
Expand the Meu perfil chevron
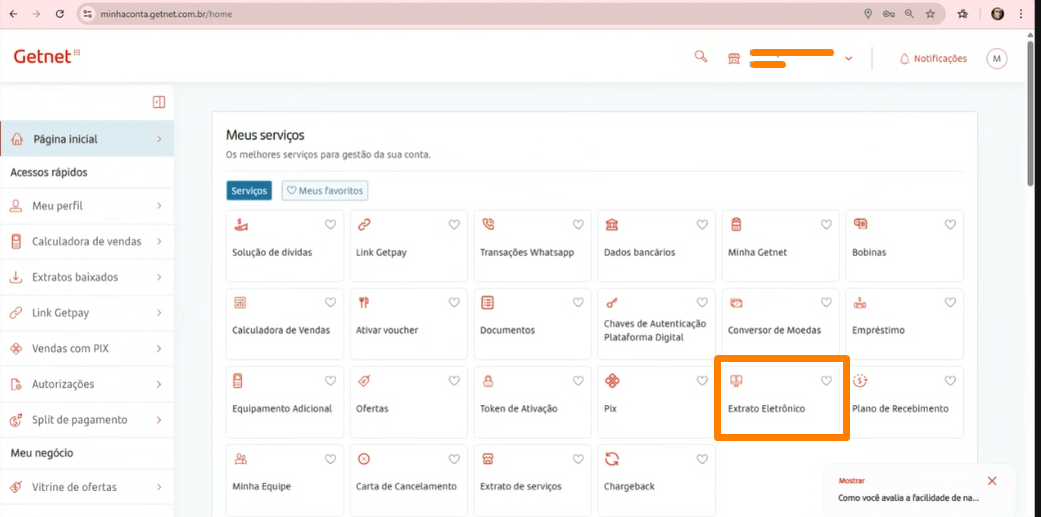click(x=159, y=206)
